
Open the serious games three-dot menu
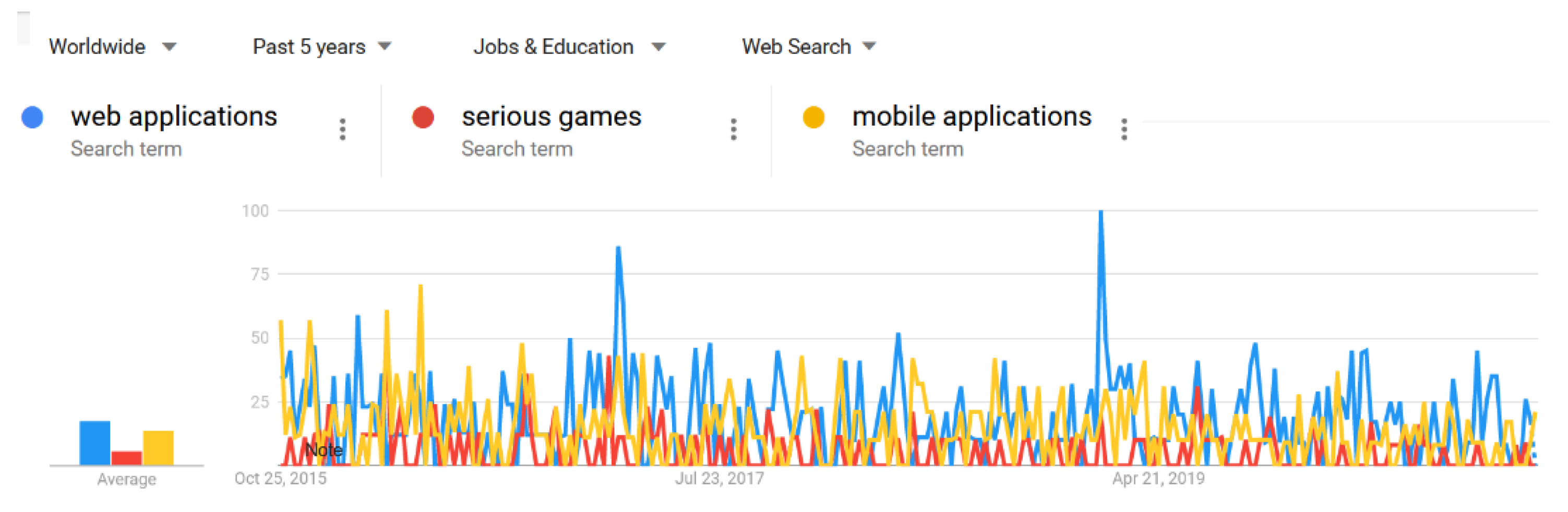[734, 129]
